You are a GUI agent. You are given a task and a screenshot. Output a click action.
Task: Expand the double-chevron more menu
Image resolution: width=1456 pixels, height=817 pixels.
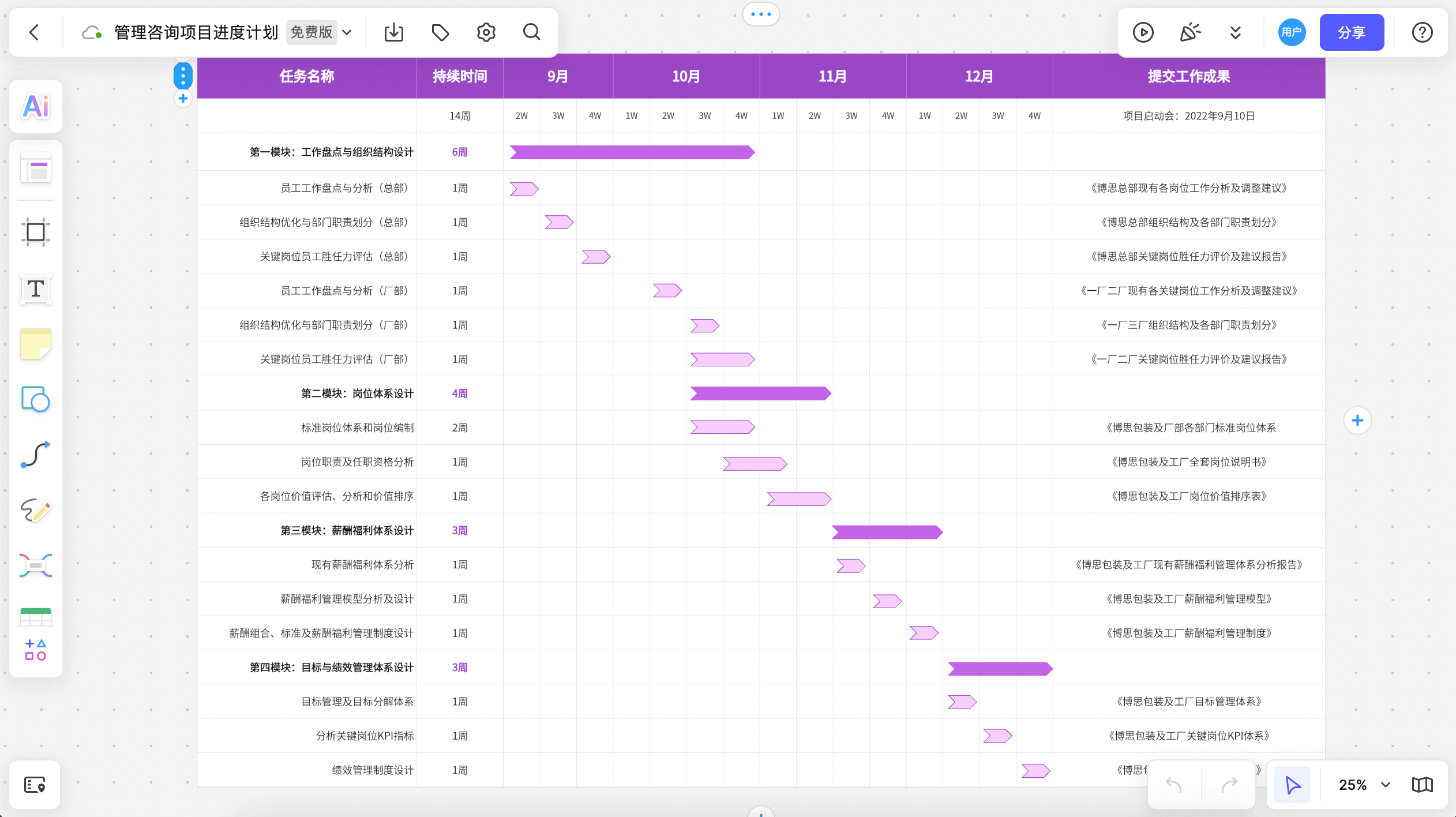1235,32
